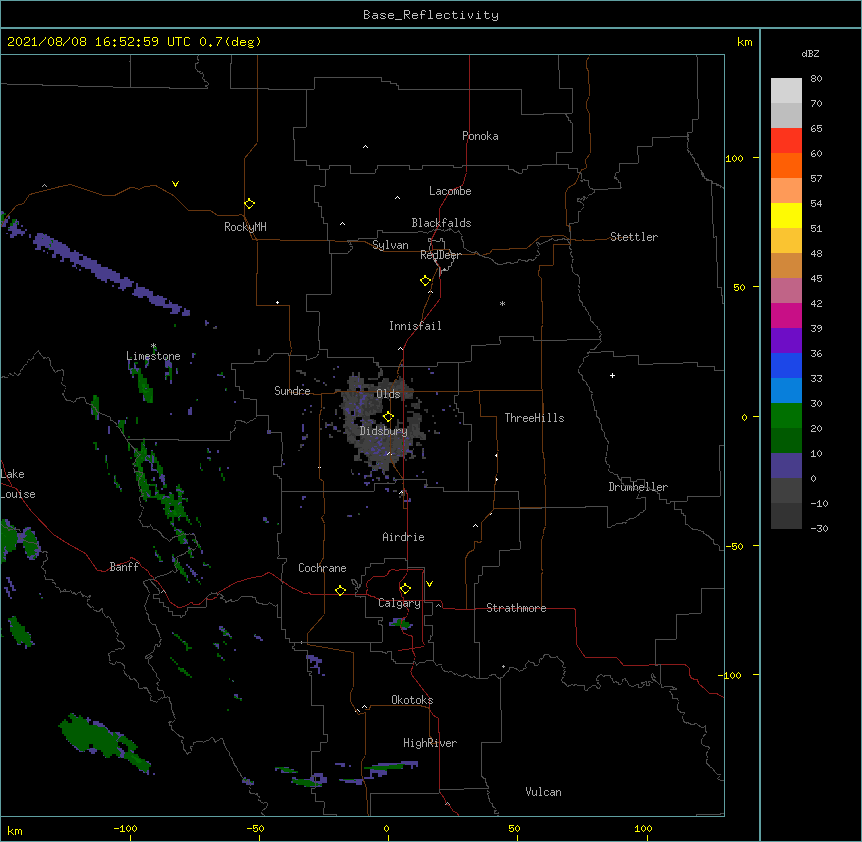
Task: Click the Okotoks label
Action: [412, 700]
